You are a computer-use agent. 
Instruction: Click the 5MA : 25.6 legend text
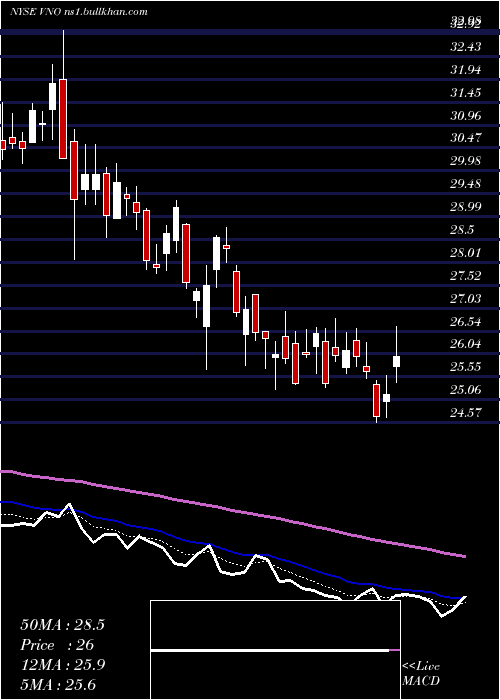click(58, 684)
